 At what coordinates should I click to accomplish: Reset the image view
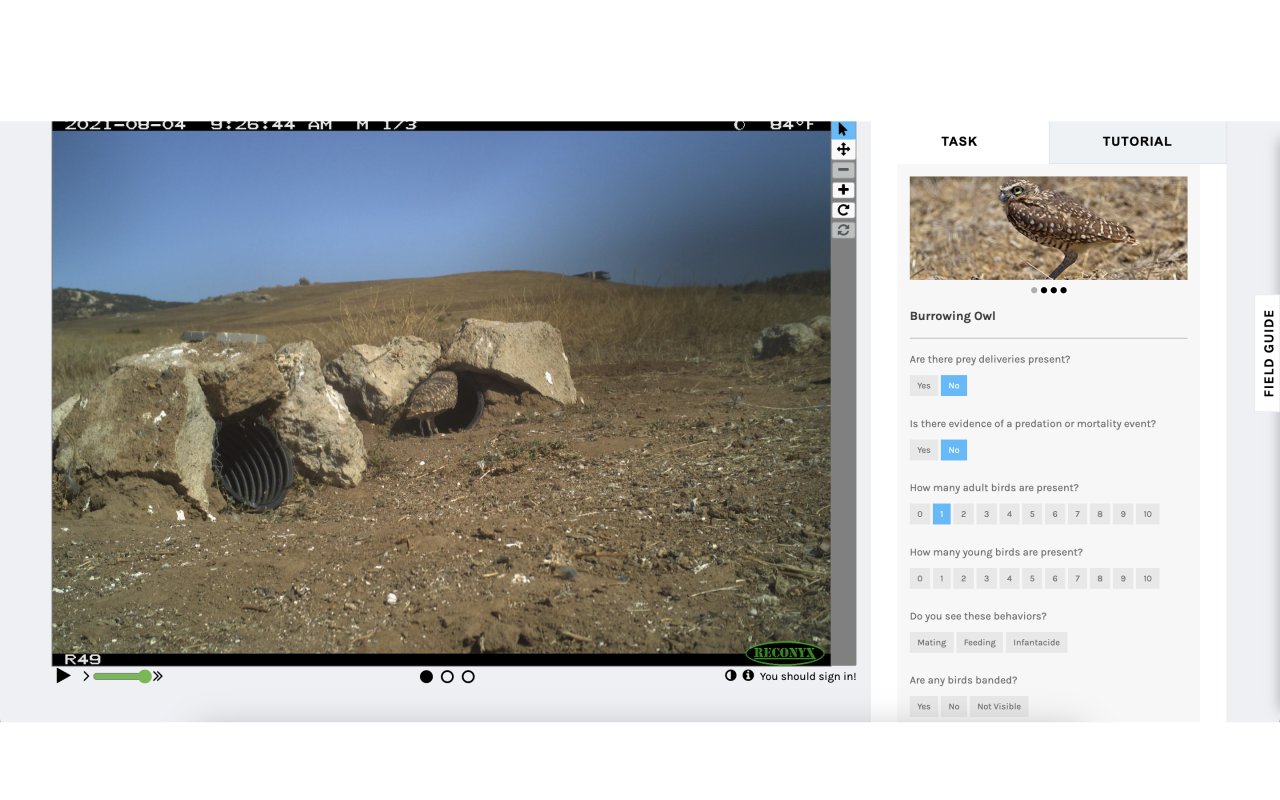tap(843, 230)
